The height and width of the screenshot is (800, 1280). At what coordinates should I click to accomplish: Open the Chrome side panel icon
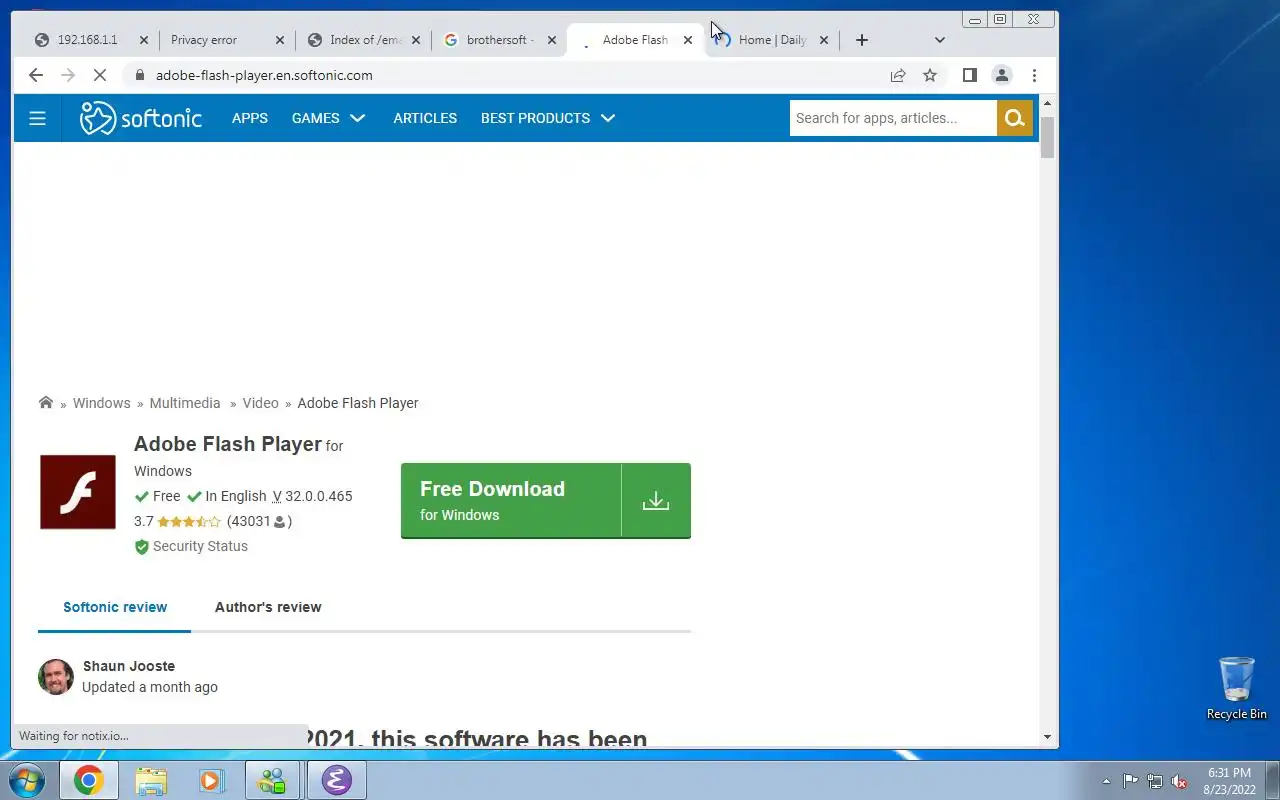point(969,75)
